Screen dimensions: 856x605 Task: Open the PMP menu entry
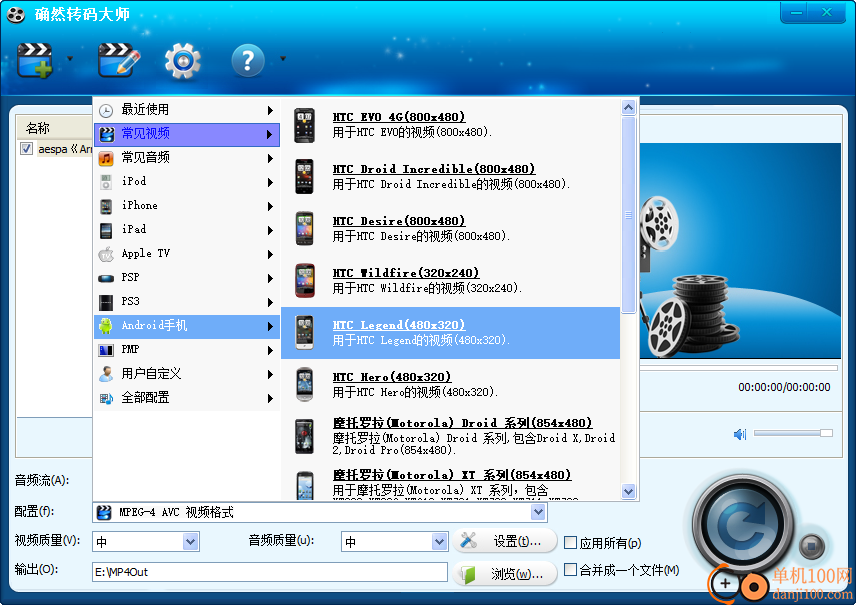point(187,350)
